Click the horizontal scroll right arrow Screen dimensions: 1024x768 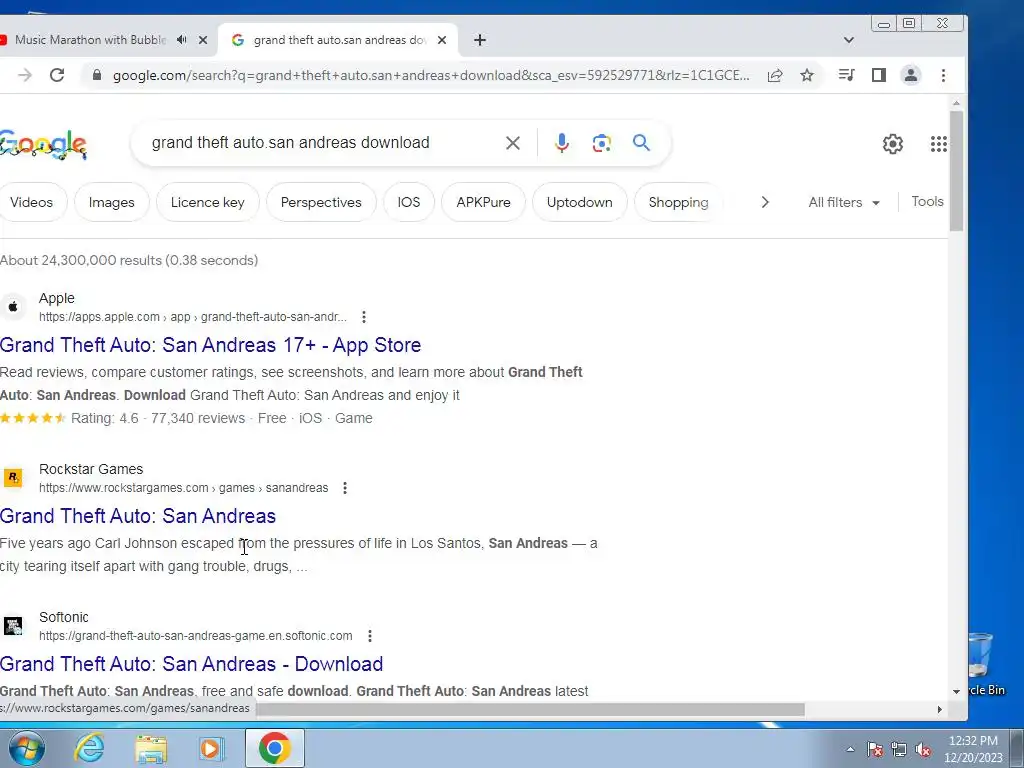[940, 709]
